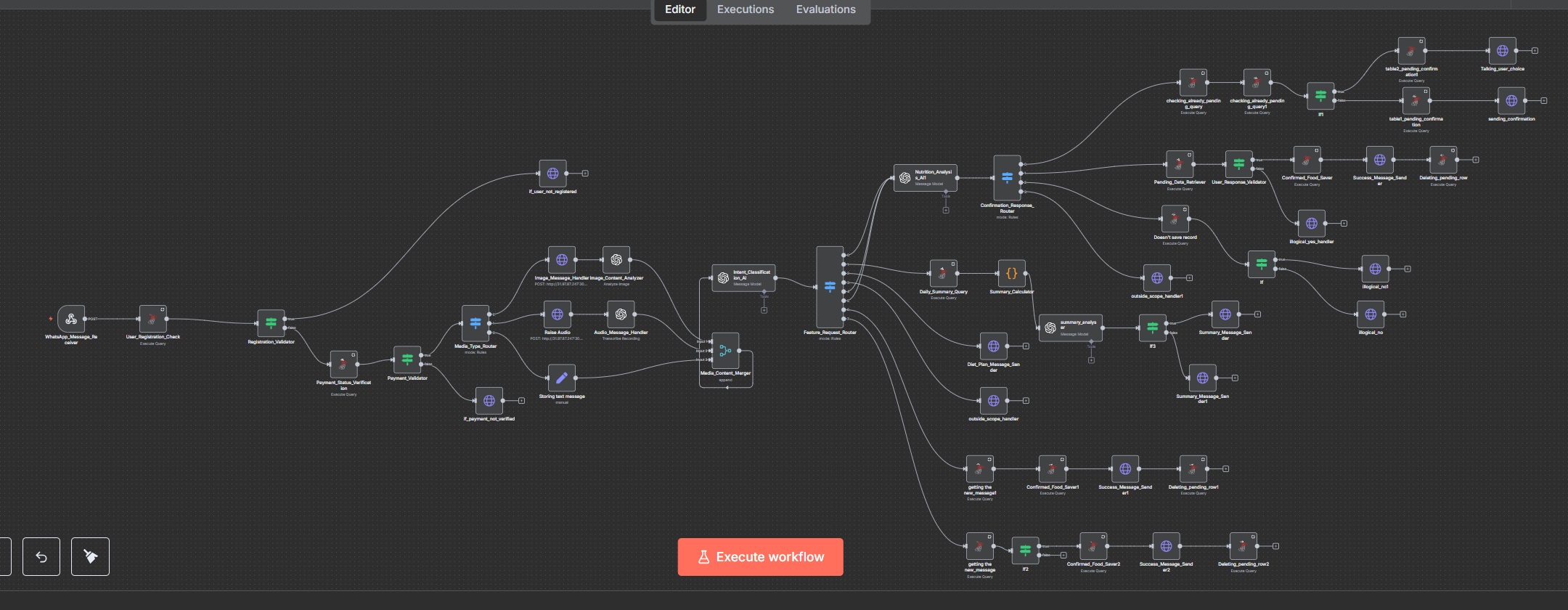Select the table1_pending_confirmation node
1568x610 pixels.
pos(1416,101)
